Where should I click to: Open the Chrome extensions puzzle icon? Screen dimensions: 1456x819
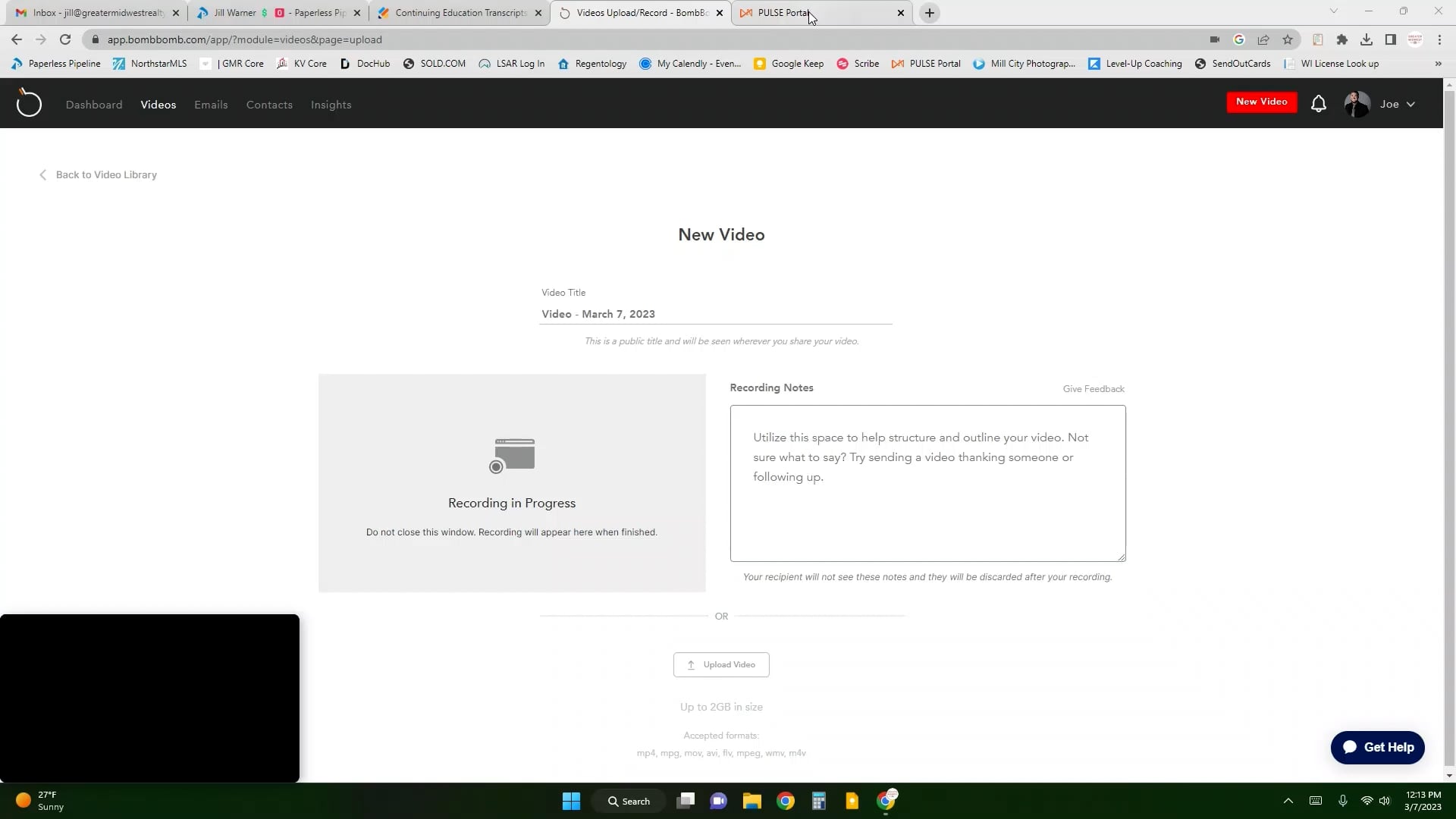(1342, 39)
